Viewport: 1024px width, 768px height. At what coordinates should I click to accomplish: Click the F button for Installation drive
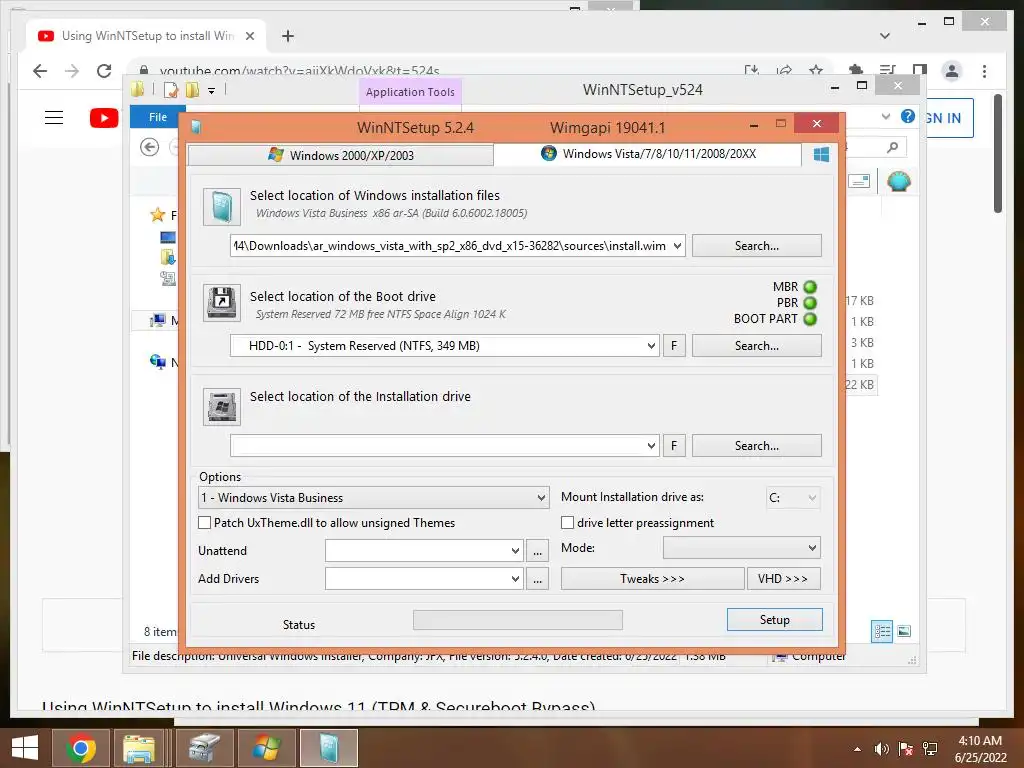[674, 445]
